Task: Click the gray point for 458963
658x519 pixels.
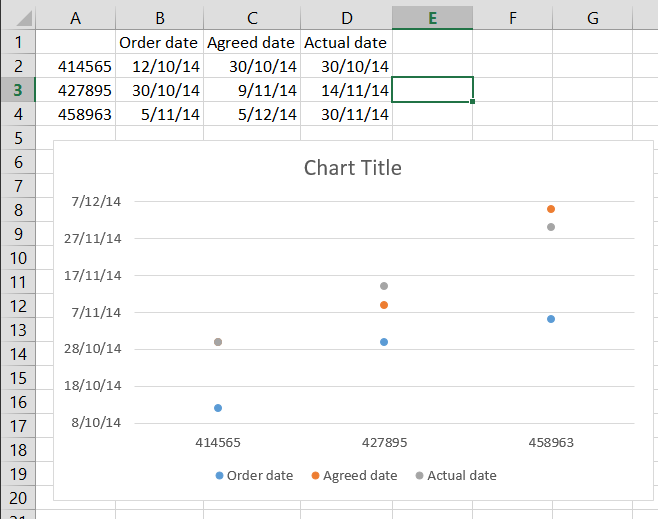Action: 551,227
